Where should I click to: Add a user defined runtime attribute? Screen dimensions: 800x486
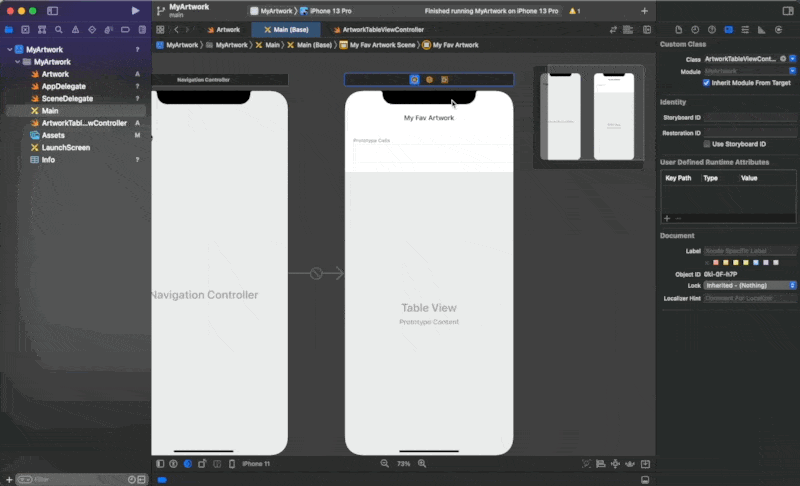(x=667, y=218)
